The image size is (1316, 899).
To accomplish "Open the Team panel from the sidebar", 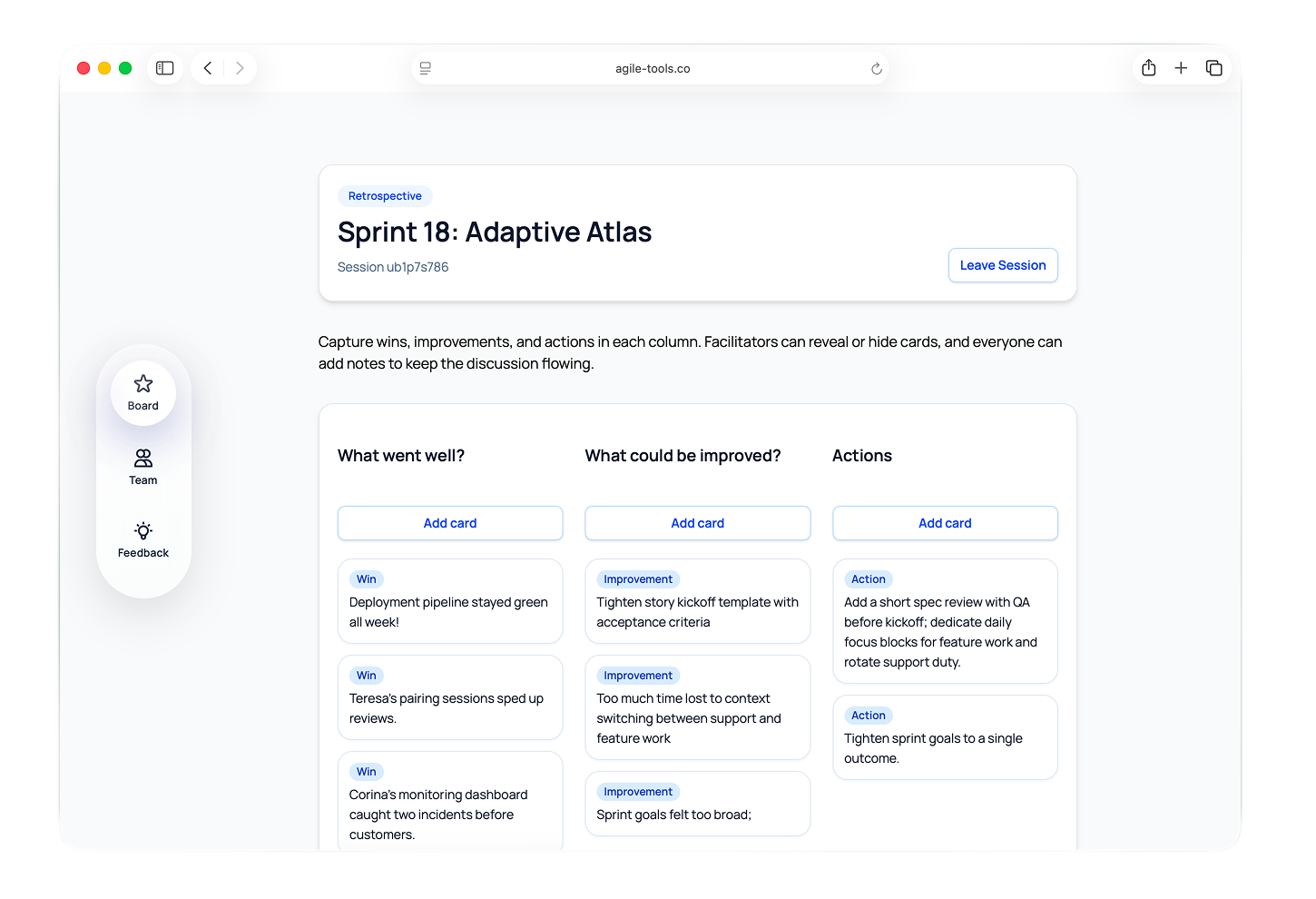I will click(142, 466).
